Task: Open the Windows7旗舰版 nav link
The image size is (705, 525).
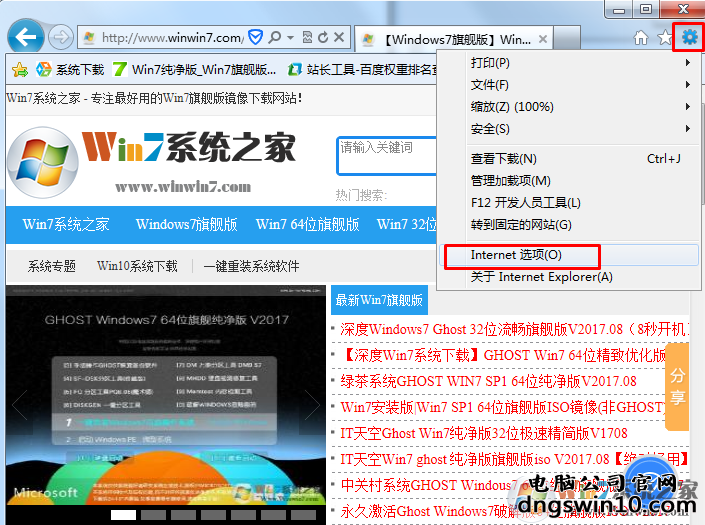Action: pyautogui.click(x=187, y=224)
